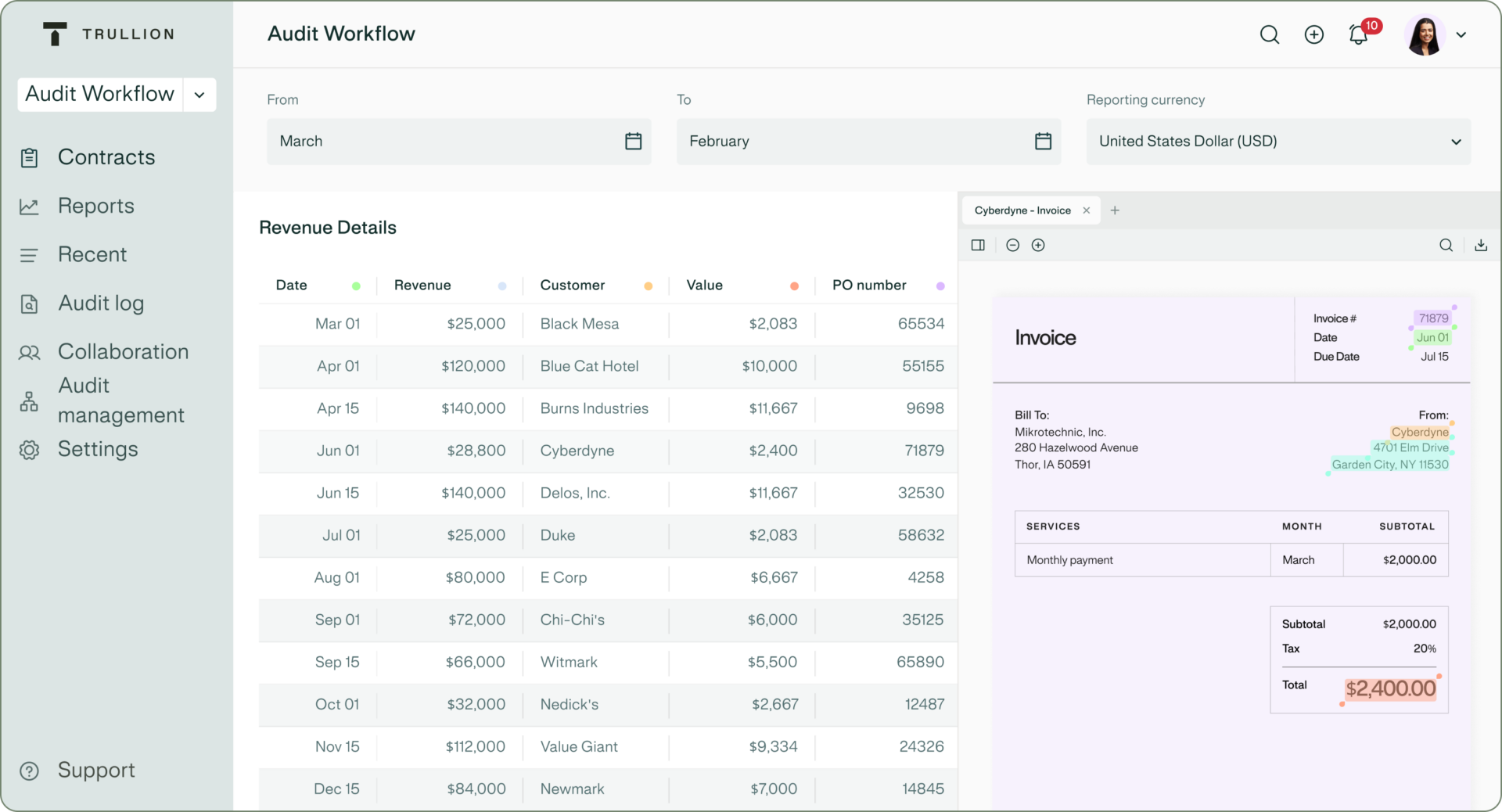Open the Audit log section

100,304
